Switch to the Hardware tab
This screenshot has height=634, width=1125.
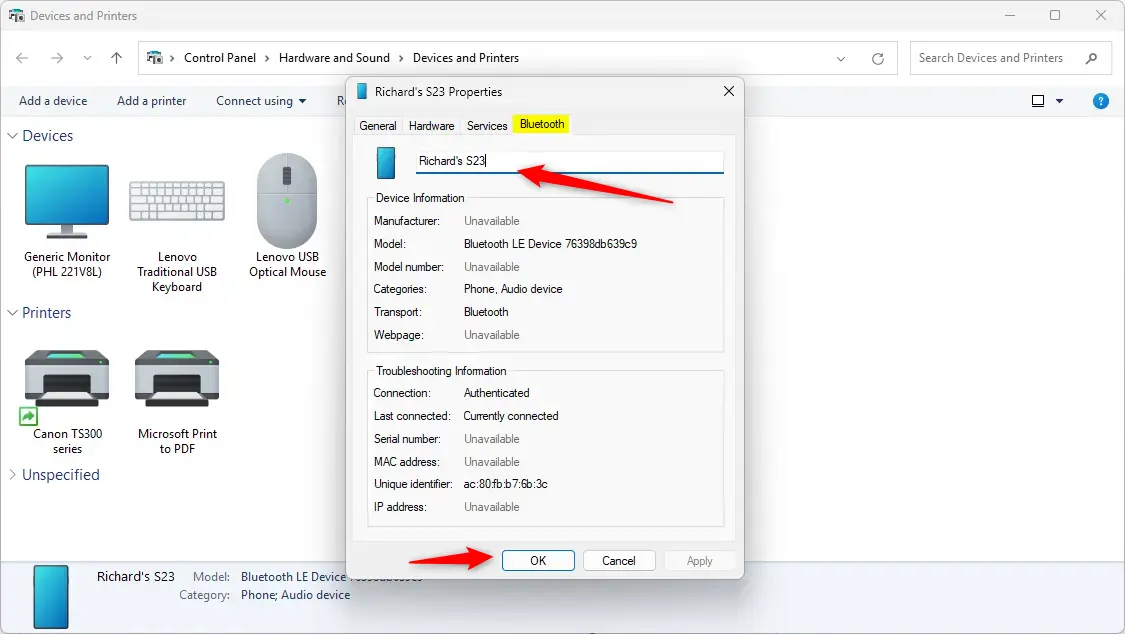click(431, 126)
